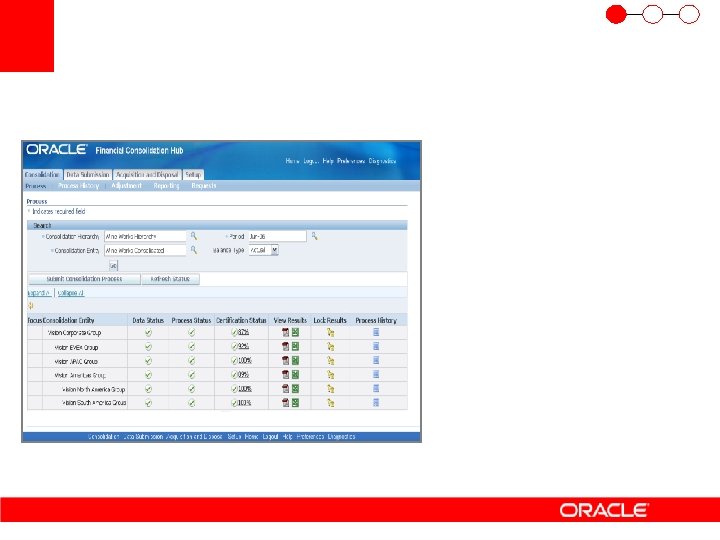Image resolution: width=720 pixels, height=540 pixels.
Task: Switch to Data Submission tab
Action: point(88,174)
